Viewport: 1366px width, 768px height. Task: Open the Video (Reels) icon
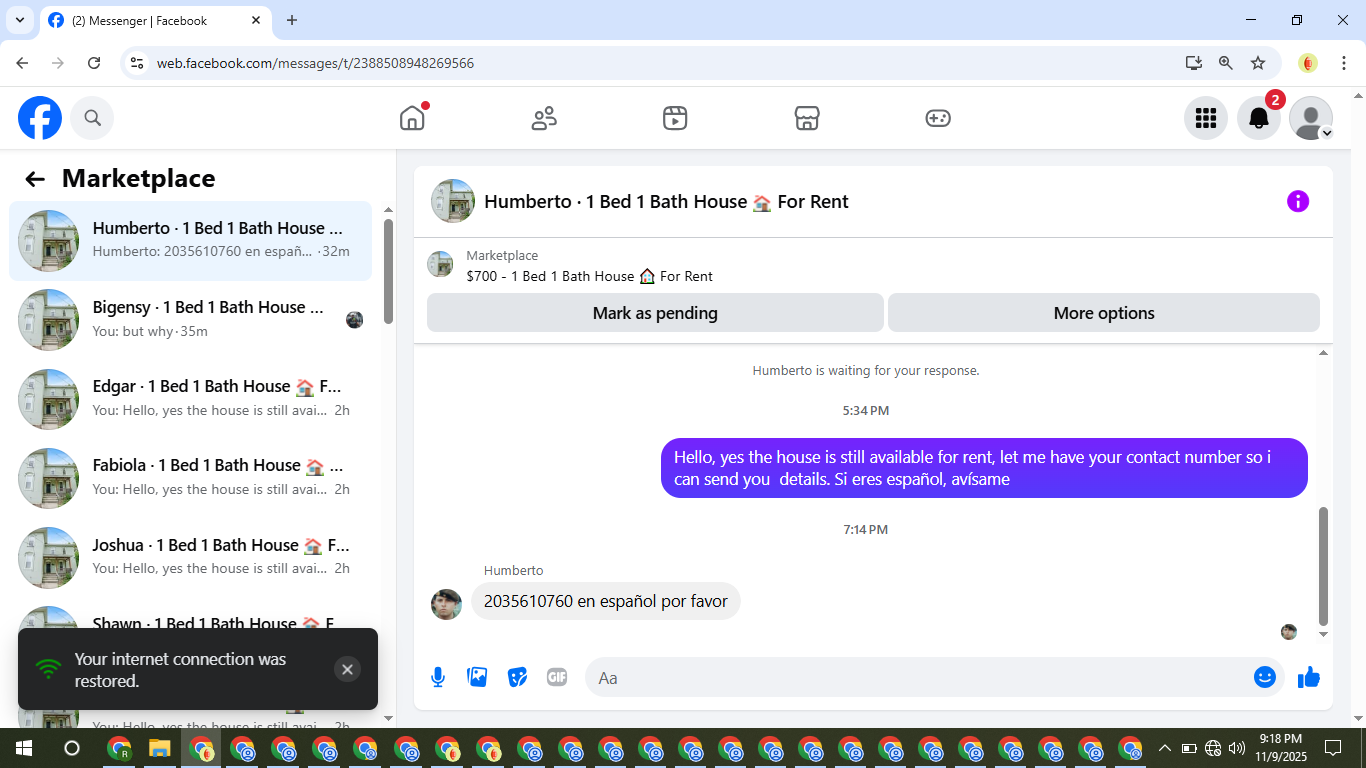tap(675, 118)
